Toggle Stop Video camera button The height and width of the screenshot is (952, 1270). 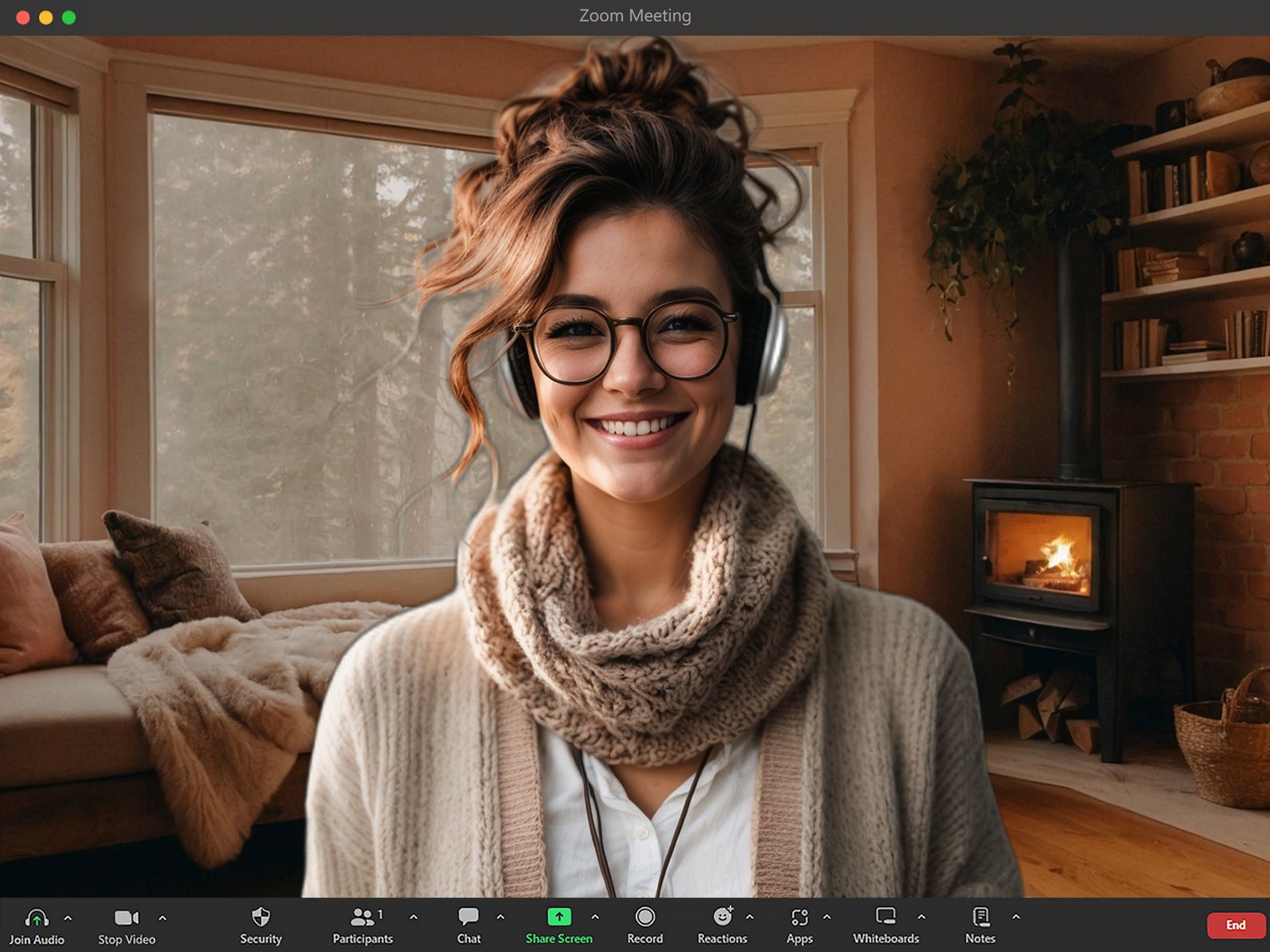[126, 918]
